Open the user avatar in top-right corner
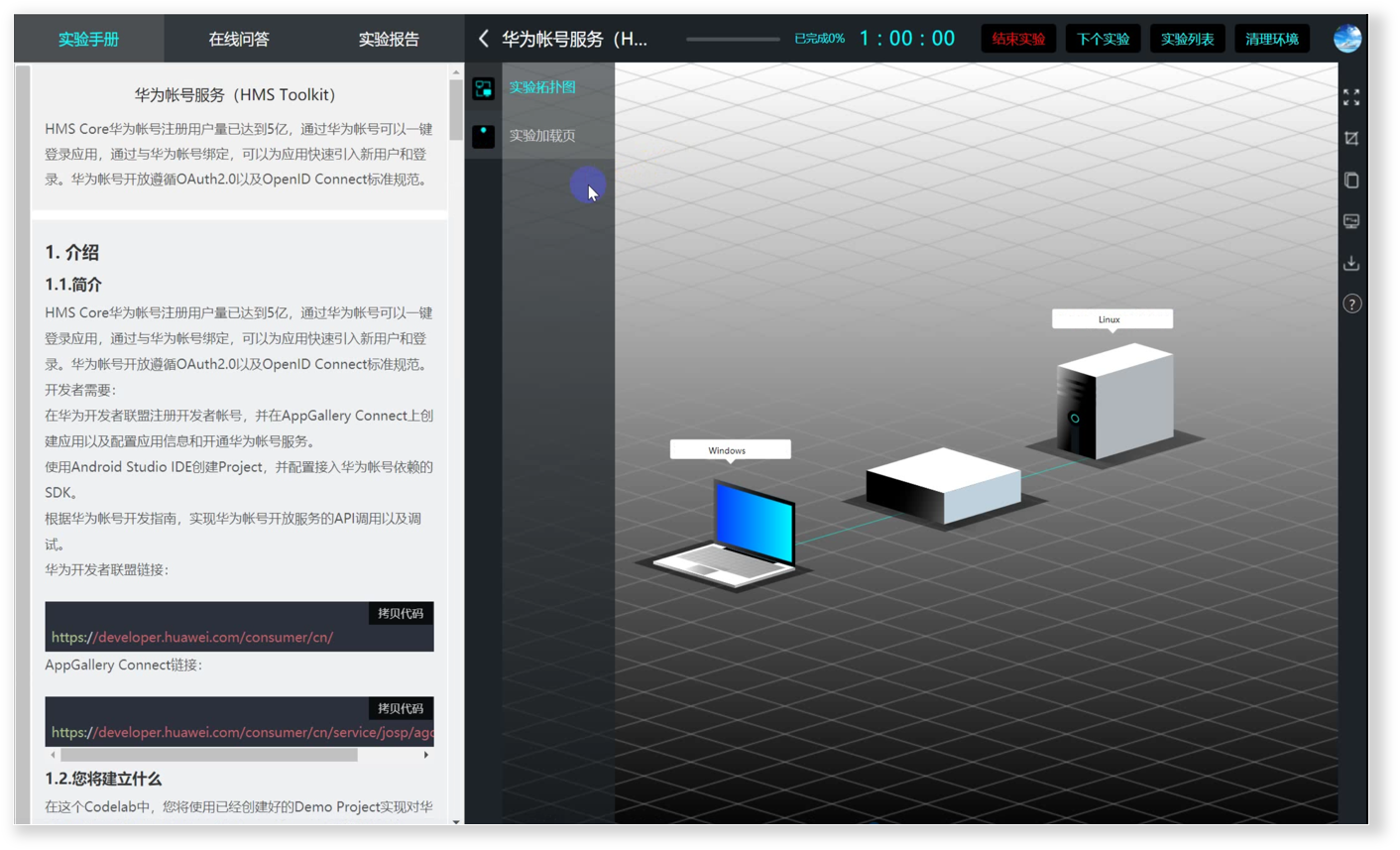 (x=1347, y=39)
